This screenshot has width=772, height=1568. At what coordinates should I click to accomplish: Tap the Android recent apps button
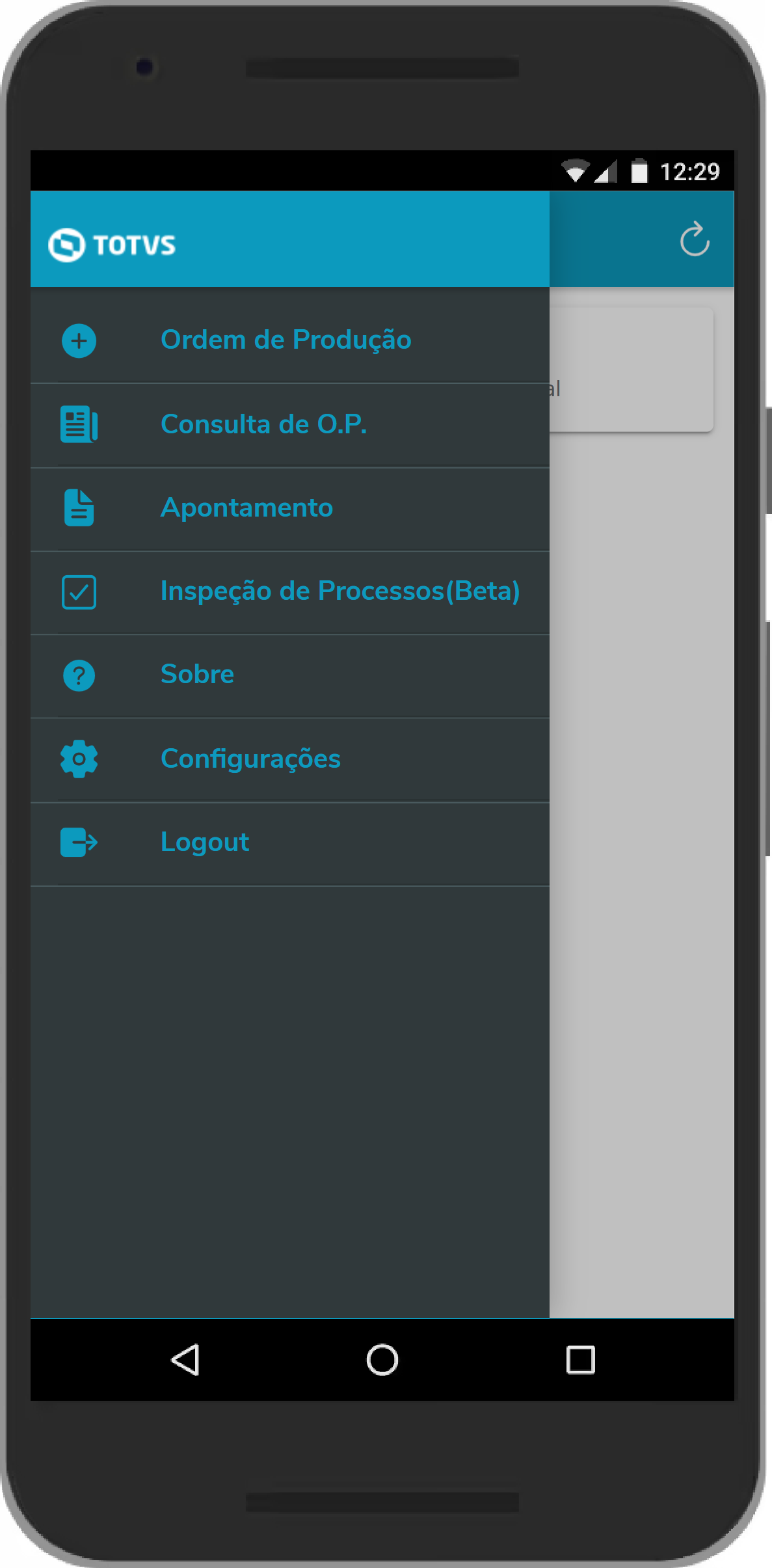coord(580,1360)
